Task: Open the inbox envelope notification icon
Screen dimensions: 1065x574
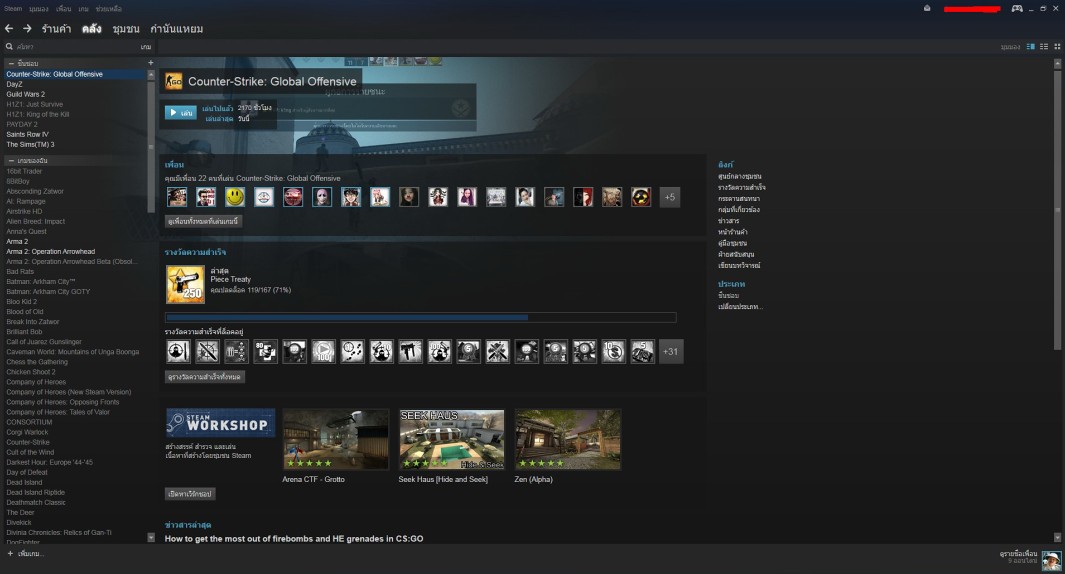Action: tap(927, 8)
